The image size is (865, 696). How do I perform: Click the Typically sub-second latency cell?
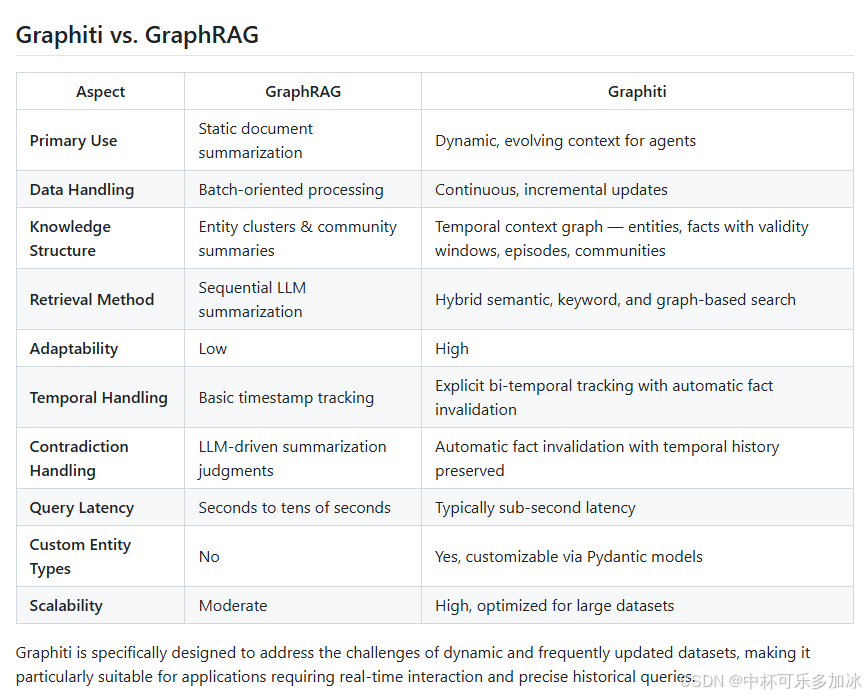(x=535, y=507)
